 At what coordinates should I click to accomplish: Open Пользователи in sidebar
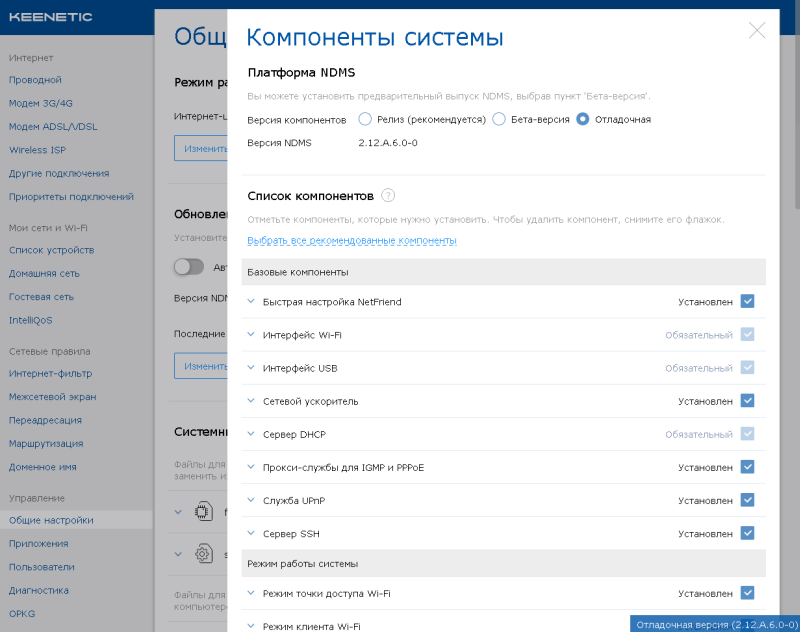pyautogui.click(x=42, y=567)
